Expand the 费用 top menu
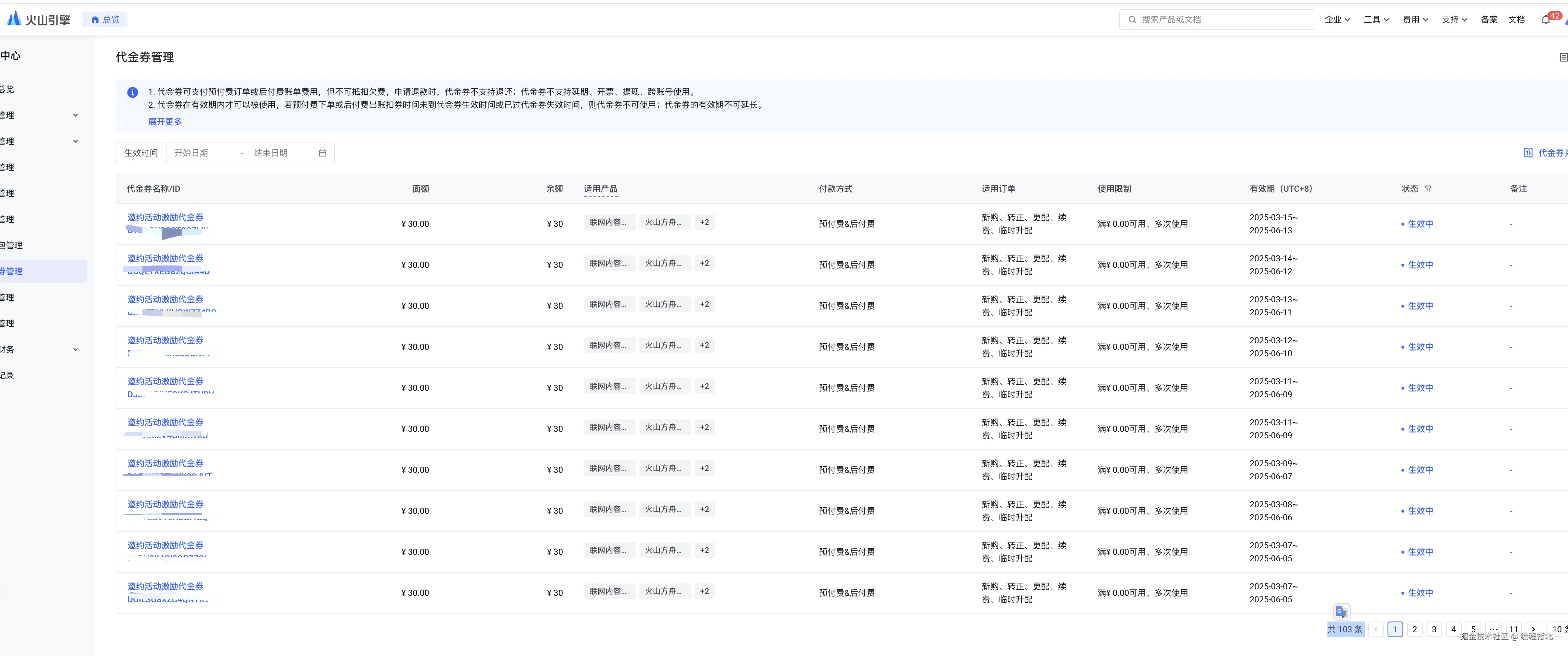This screenshot has height=656, width=1568. (1415, 20)
